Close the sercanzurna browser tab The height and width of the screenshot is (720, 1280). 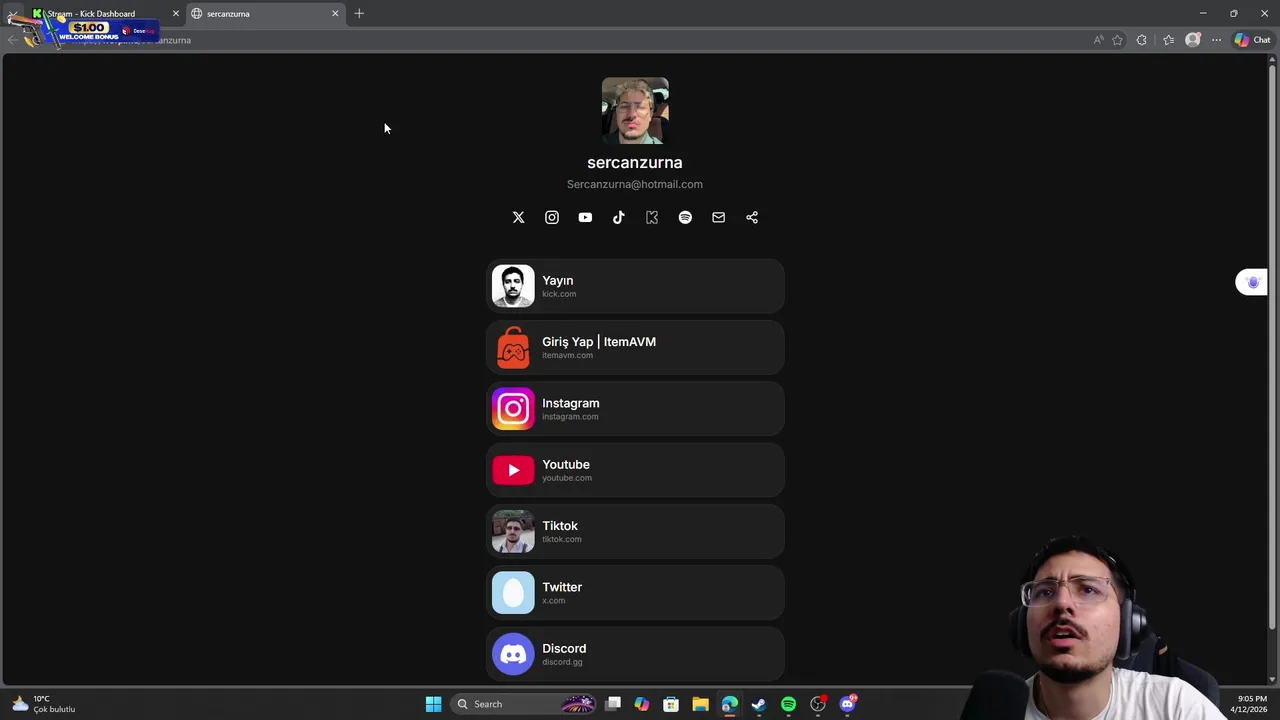click(335, 13)
